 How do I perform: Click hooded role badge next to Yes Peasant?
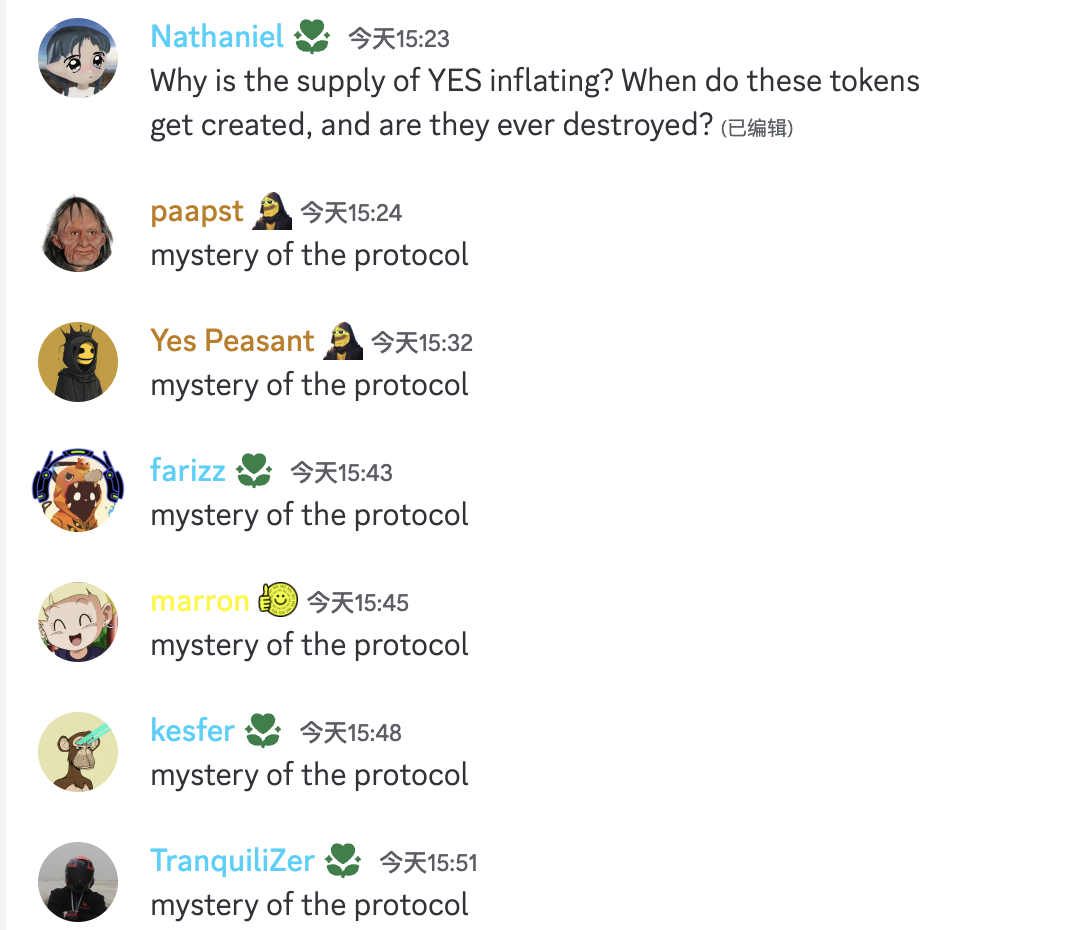(343, 341)
